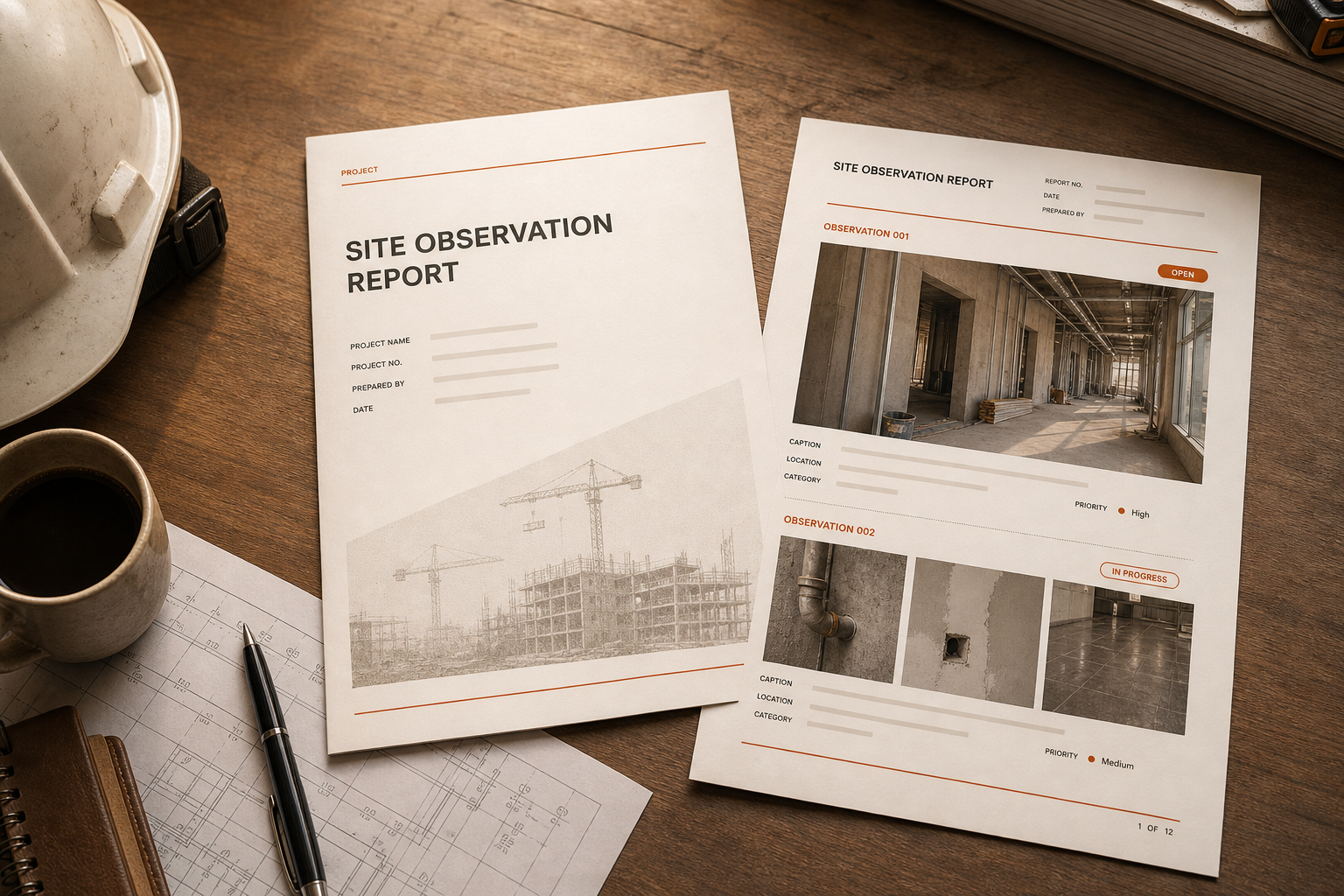
Task: Select the "LOCATION" label under Observation 001
Action: [803, 461]
